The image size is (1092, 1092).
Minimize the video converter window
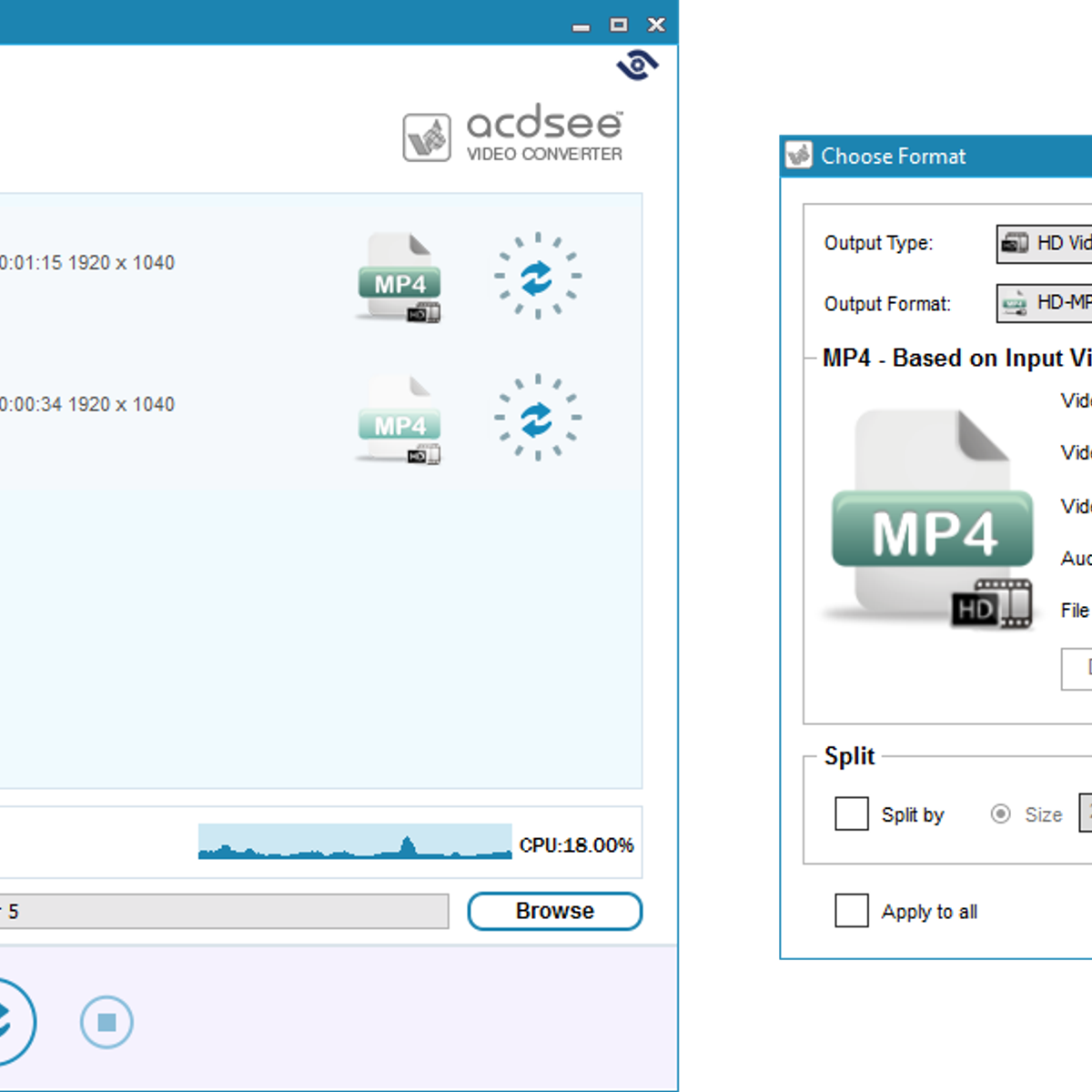pyautogui.click(x=581, y=26)
